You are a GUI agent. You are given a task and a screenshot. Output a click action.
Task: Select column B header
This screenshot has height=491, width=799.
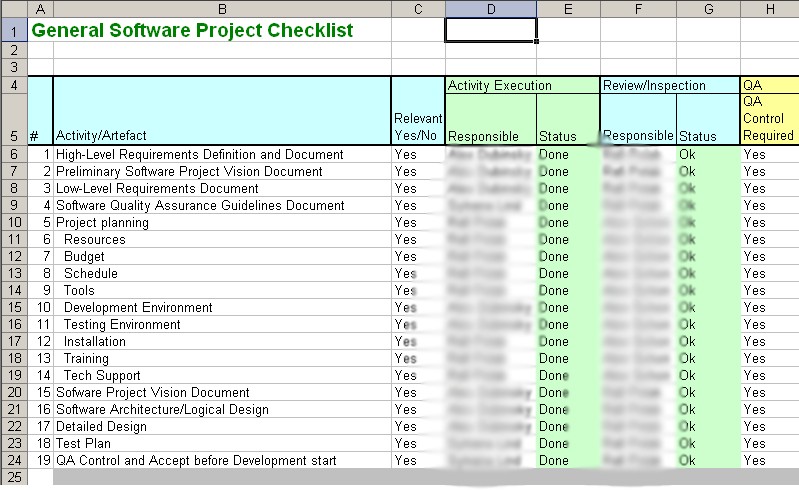(x=222, y=9)
